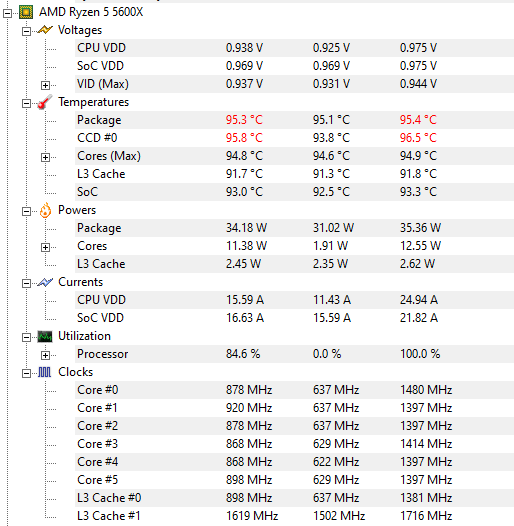Click the Currents section label
Screen dimensions: 514x526
tap(81, 282)
